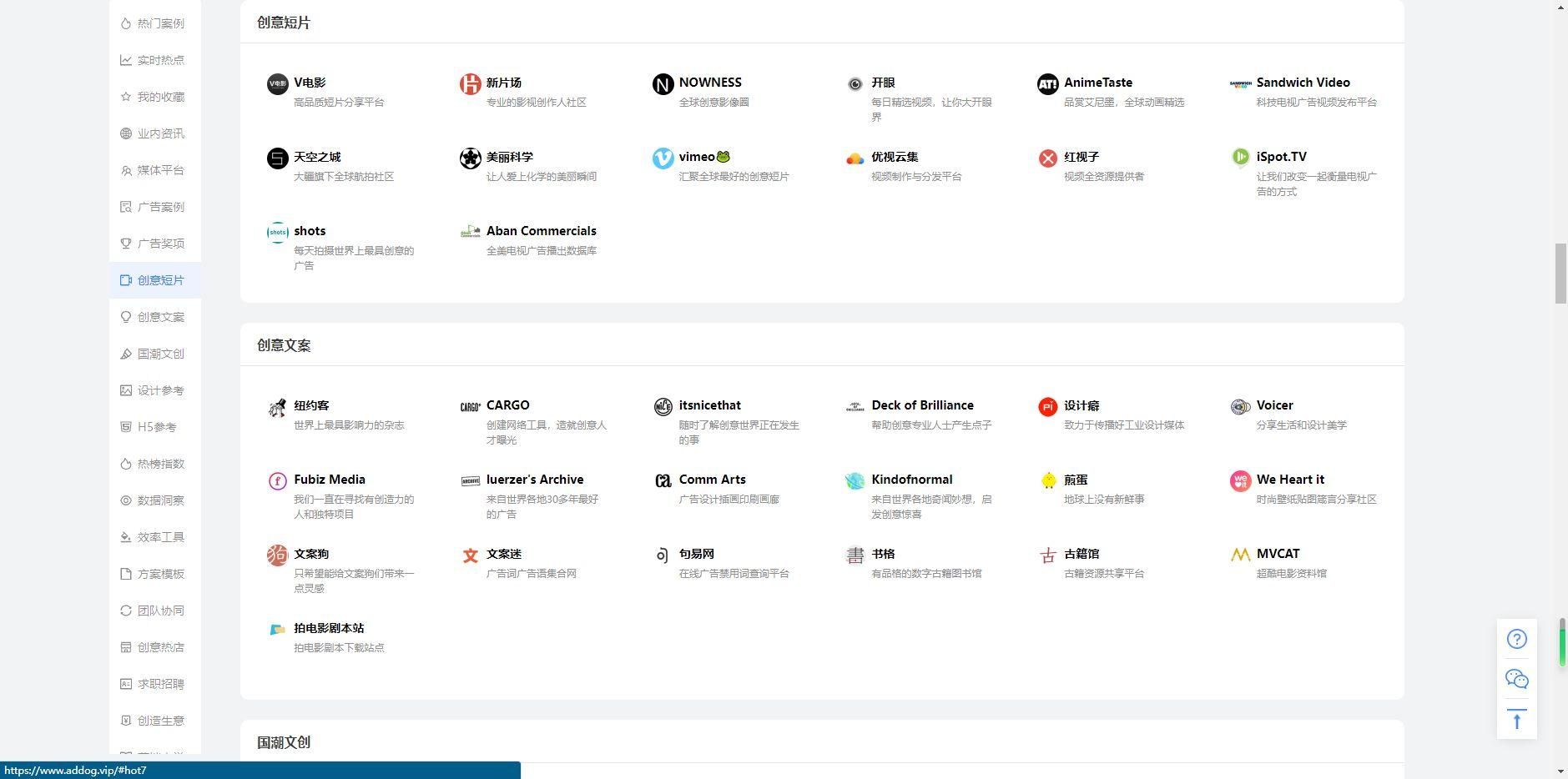Open the Deck of Brilliance link
This screenshot has width=1568, height=779.
coord(922,405)
